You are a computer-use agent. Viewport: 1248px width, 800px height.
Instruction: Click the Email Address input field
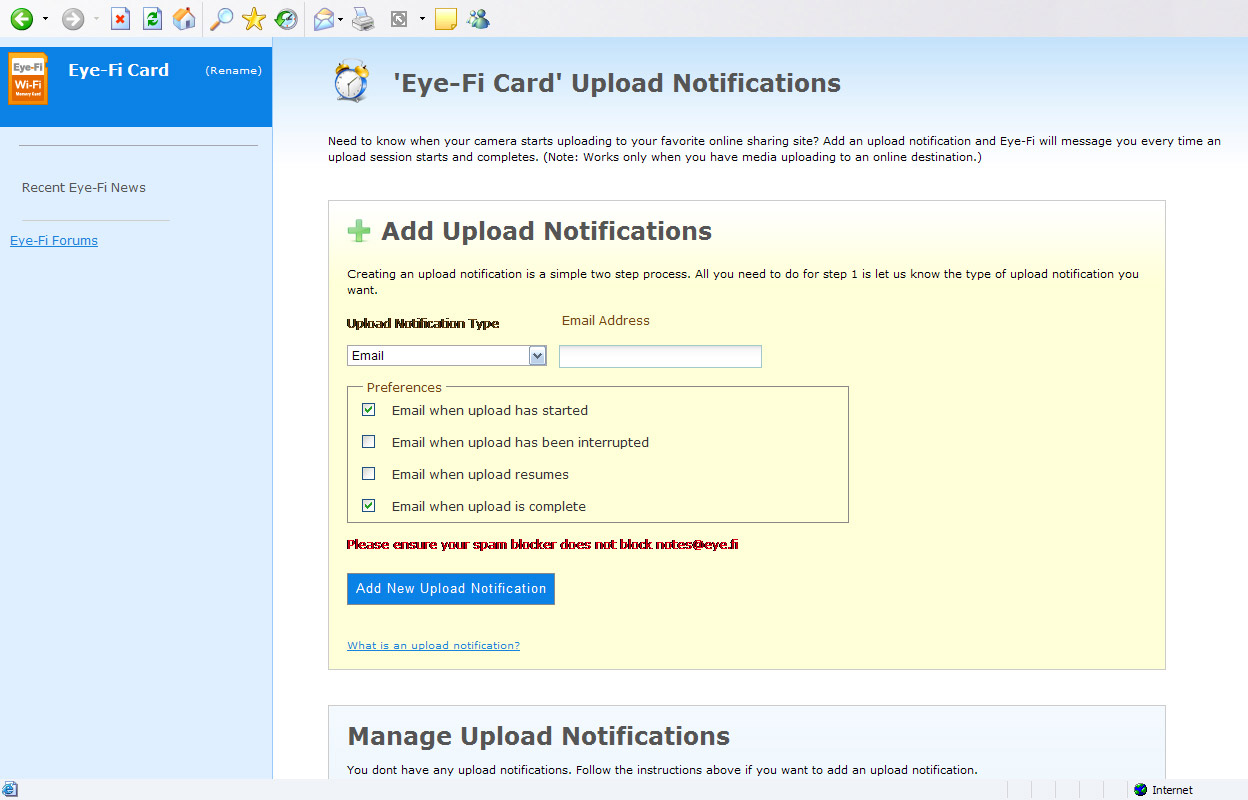[660, 356]
